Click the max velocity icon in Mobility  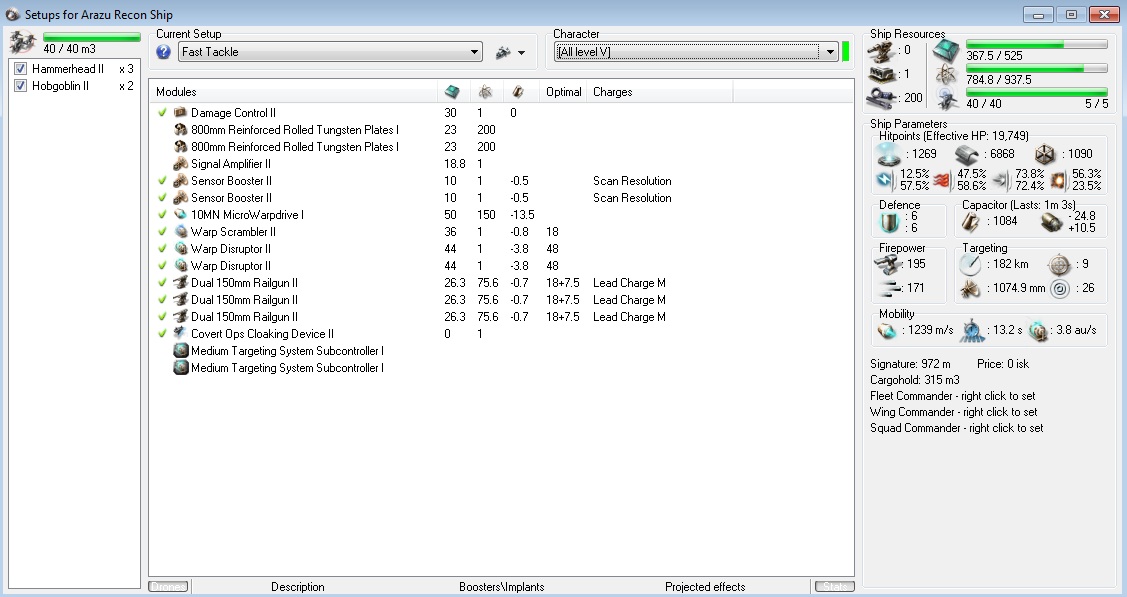pyautogui.click(x=888, y=330)
